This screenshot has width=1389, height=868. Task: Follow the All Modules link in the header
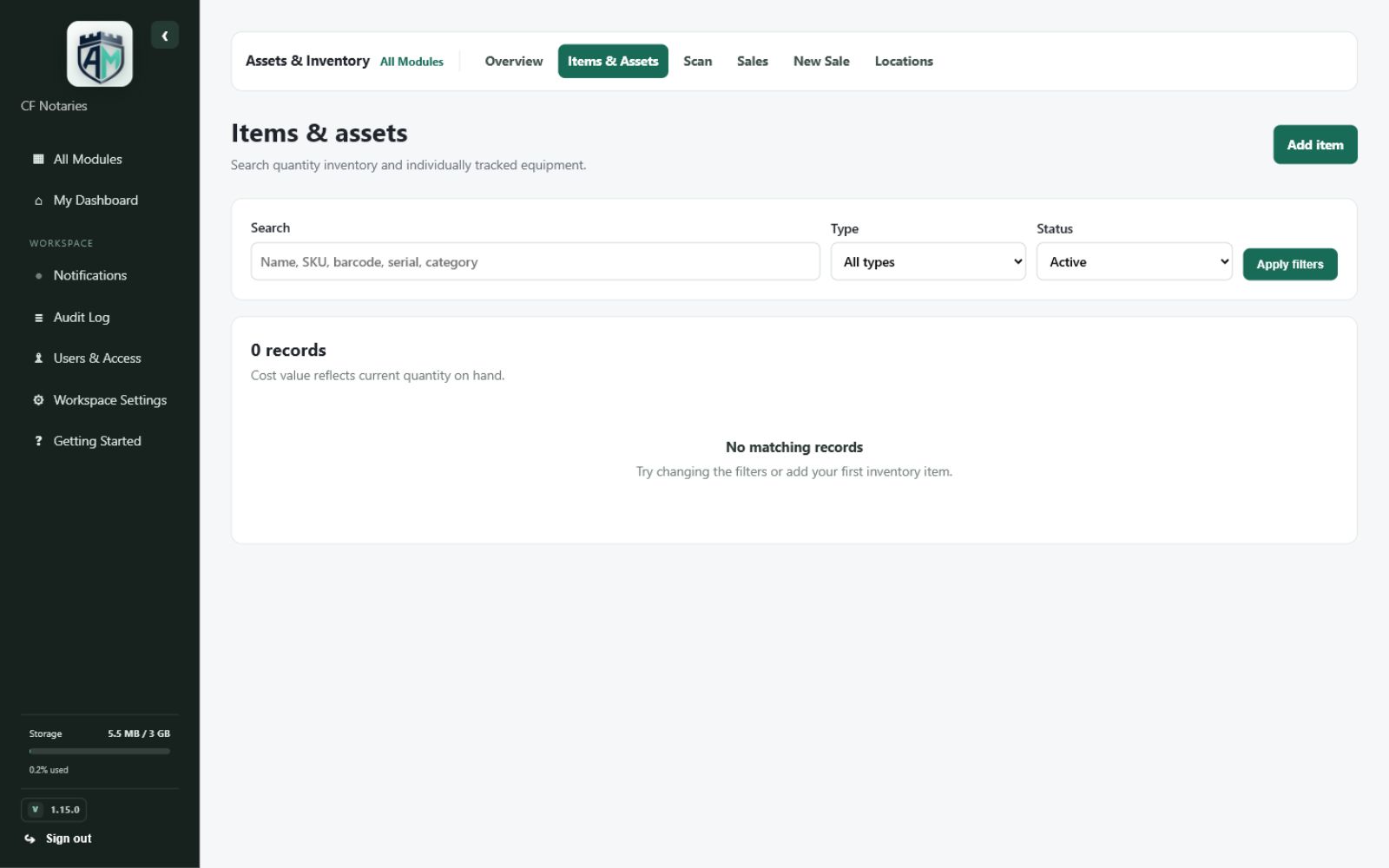pos(411,62)
